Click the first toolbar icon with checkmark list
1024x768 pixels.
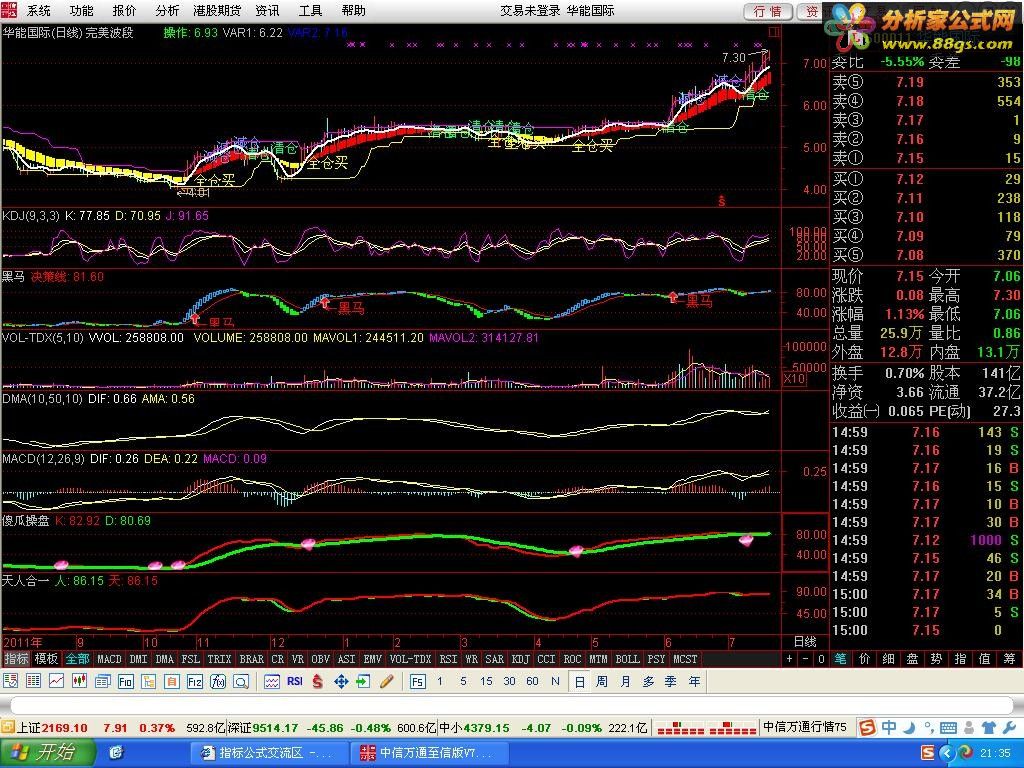tap(10, 682)
